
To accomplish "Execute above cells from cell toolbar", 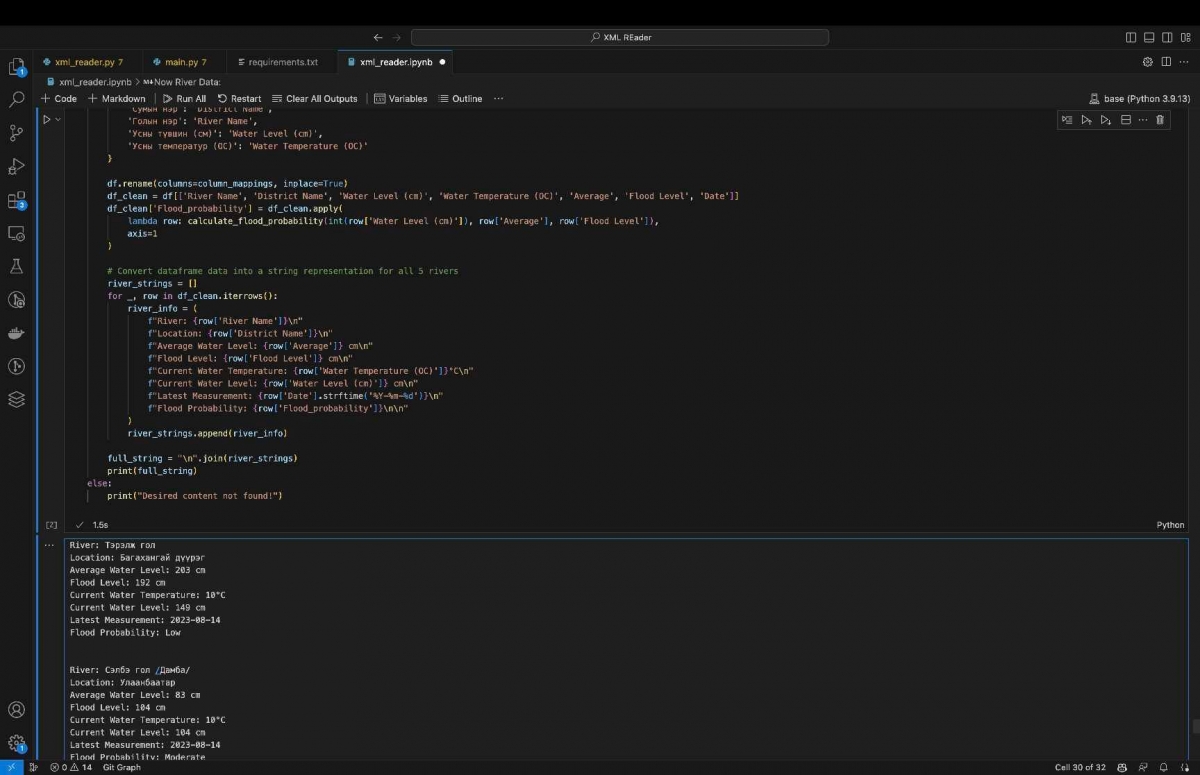I will pos(1086,120).
